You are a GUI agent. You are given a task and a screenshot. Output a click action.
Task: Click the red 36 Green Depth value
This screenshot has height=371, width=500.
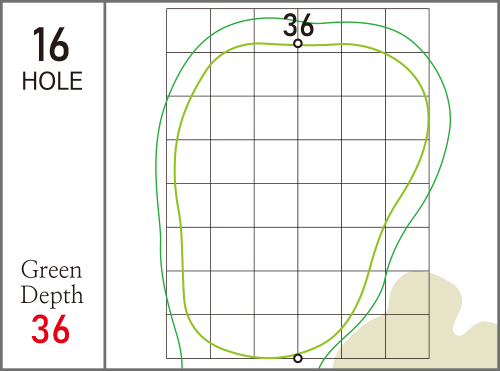pyautogui.click(x=51, y=329)
